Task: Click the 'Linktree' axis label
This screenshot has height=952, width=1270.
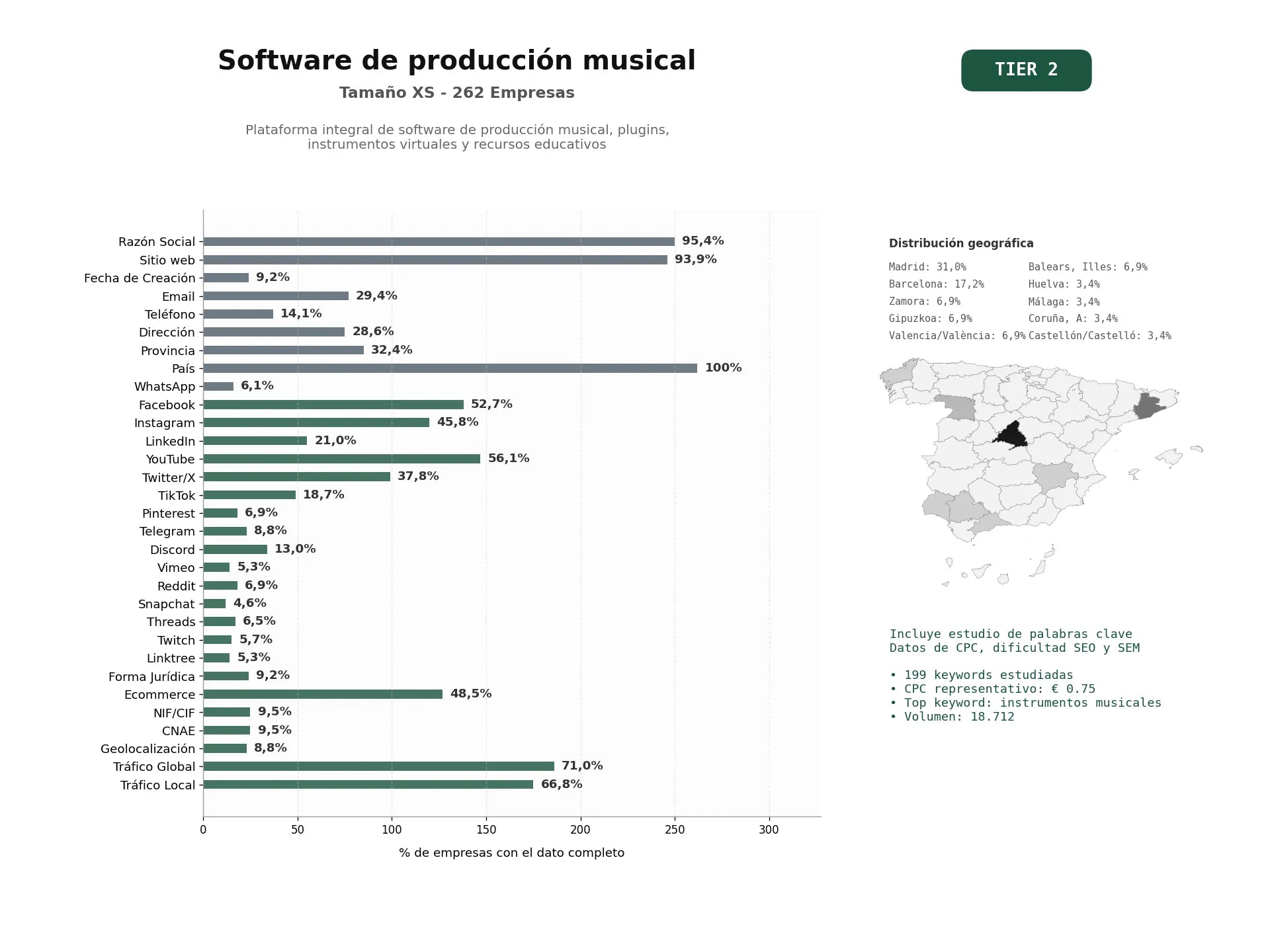Action: coord(171,658)
